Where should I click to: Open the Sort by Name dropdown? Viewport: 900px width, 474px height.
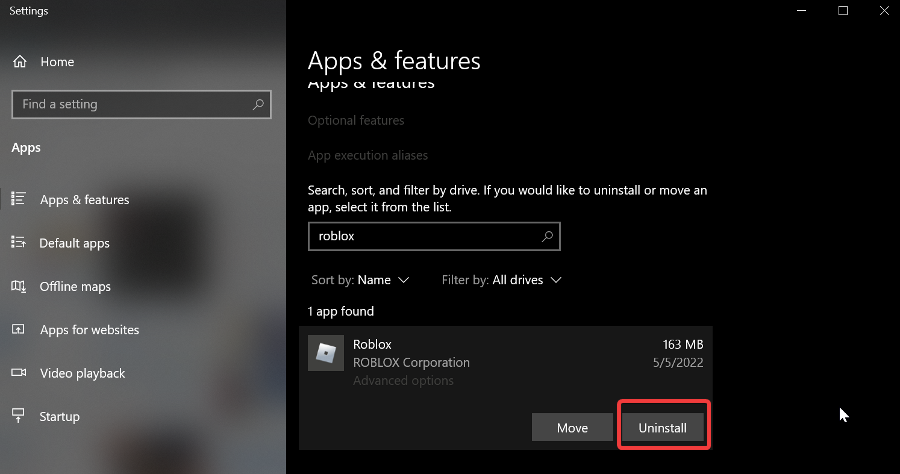[x=360, y=280]
